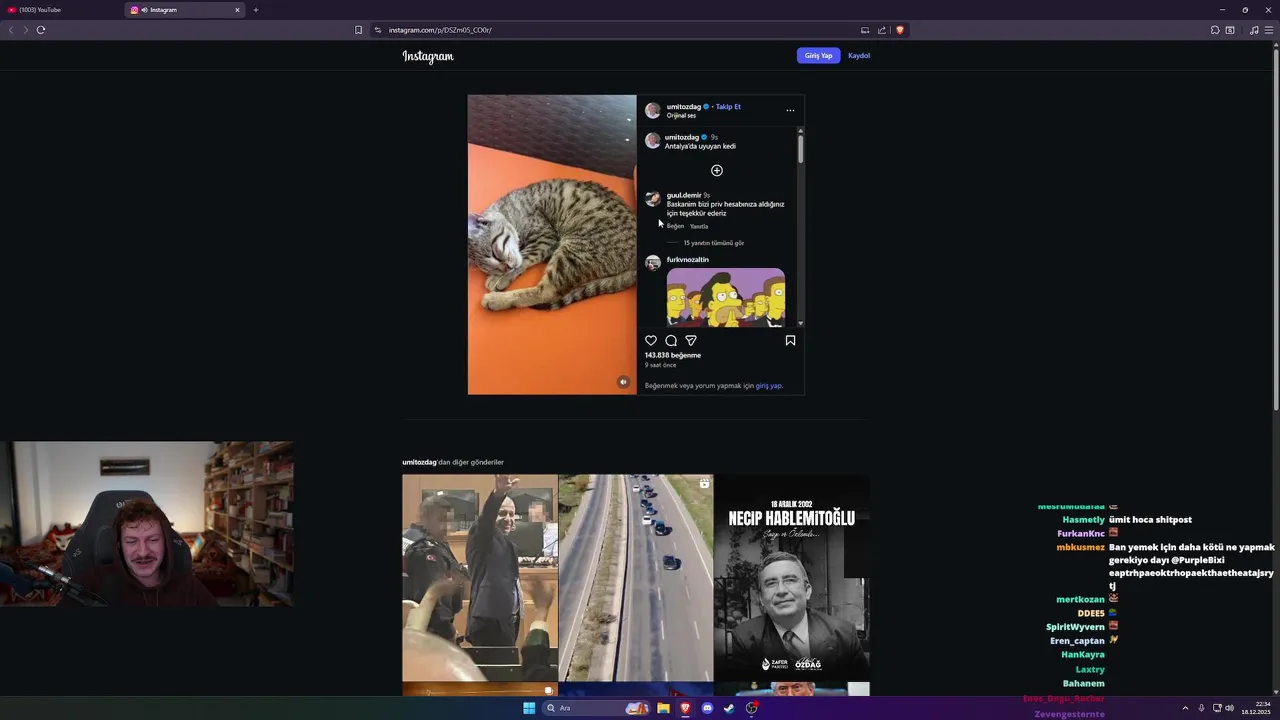
Task: Open guul.demir commenter profile
Action: (x=684, y=196)
